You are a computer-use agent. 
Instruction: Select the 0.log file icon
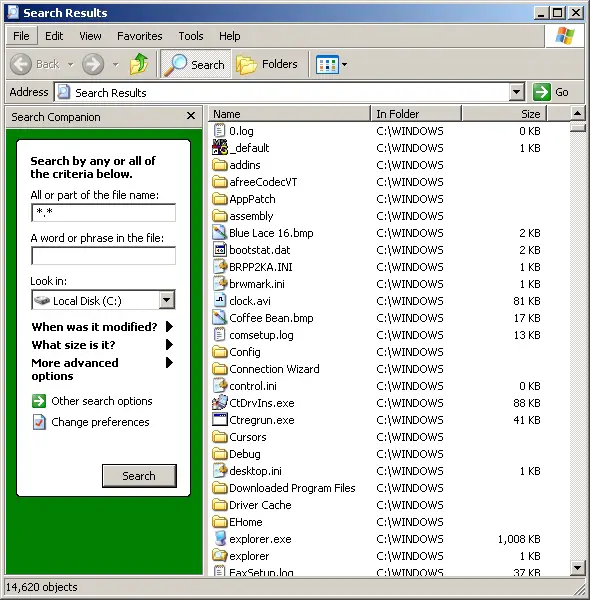pos(219,131)
